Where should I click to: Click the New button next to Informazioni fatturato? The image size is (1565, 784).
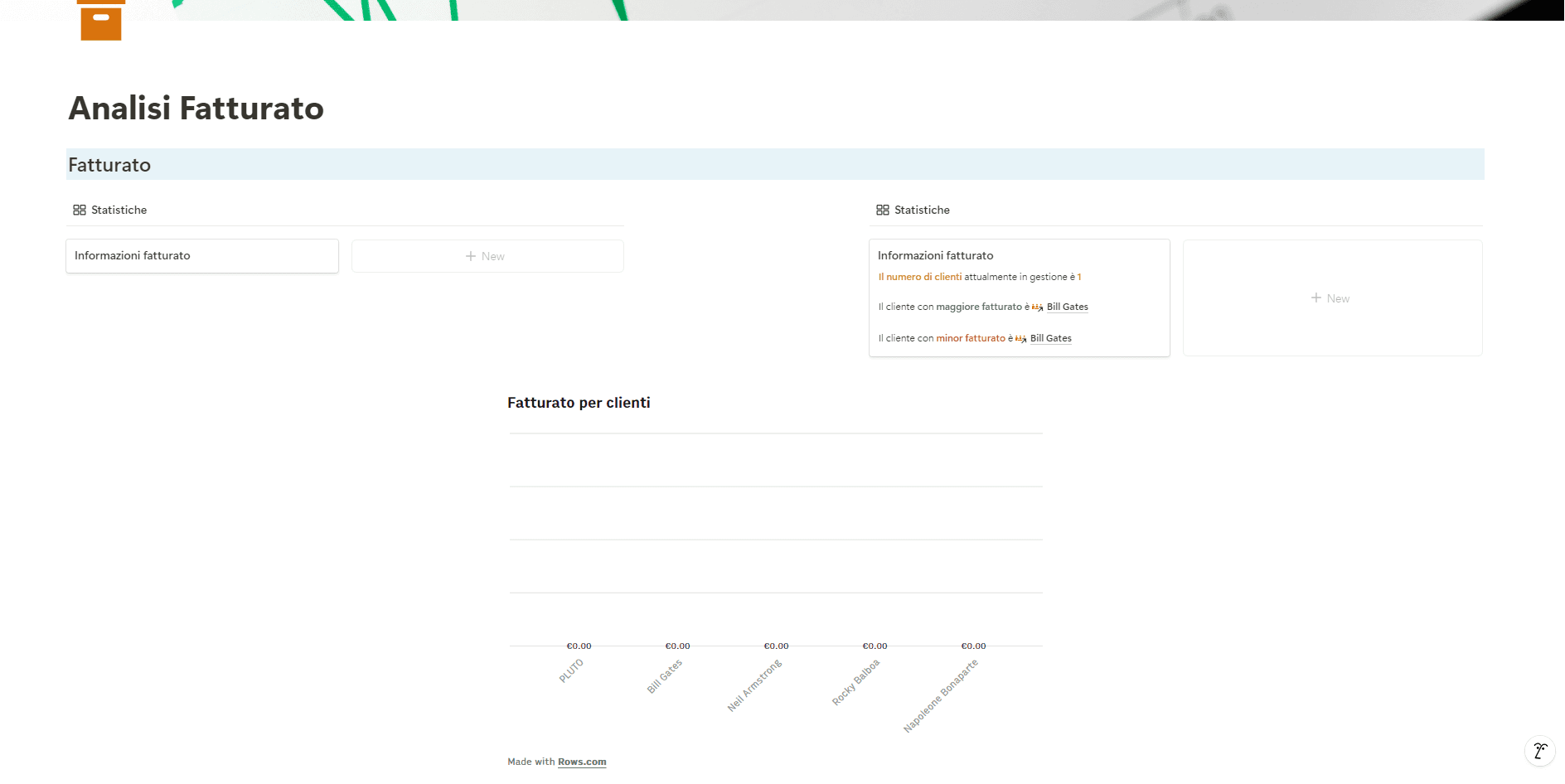tap(487, 255)
